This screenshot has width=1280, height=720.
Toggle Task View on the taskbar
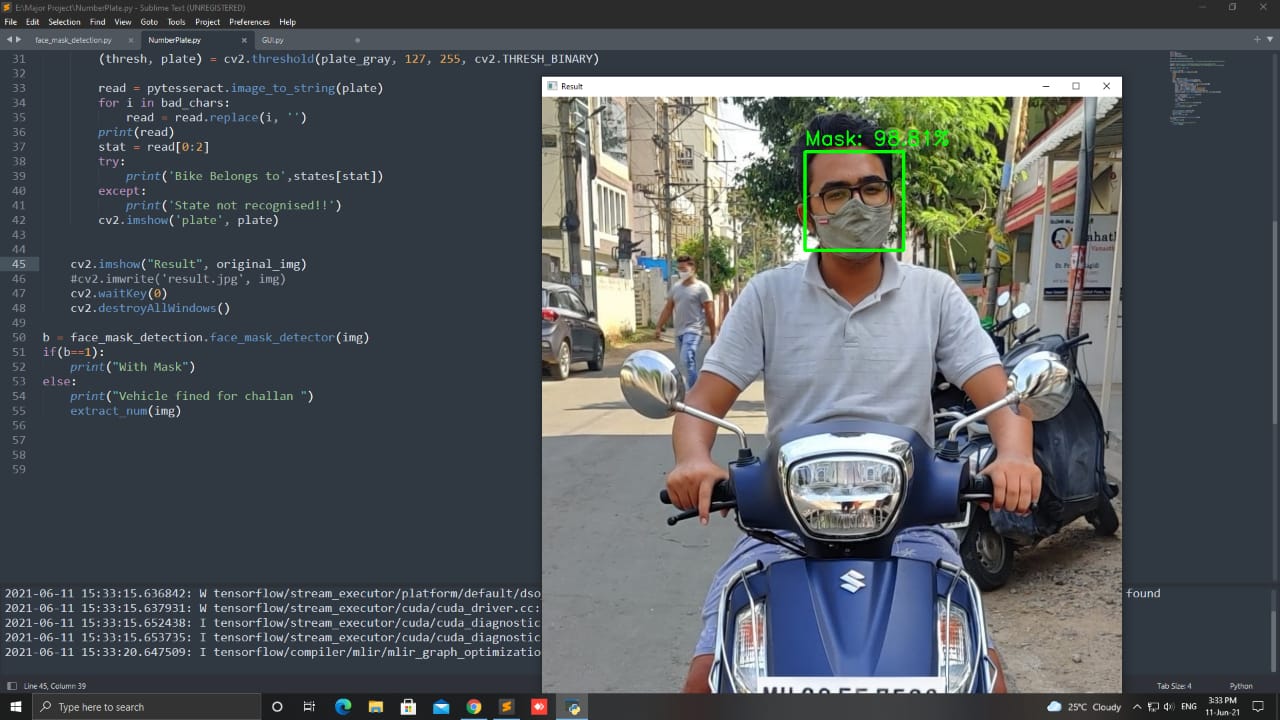pyautogui.click(x=310, y=707)
